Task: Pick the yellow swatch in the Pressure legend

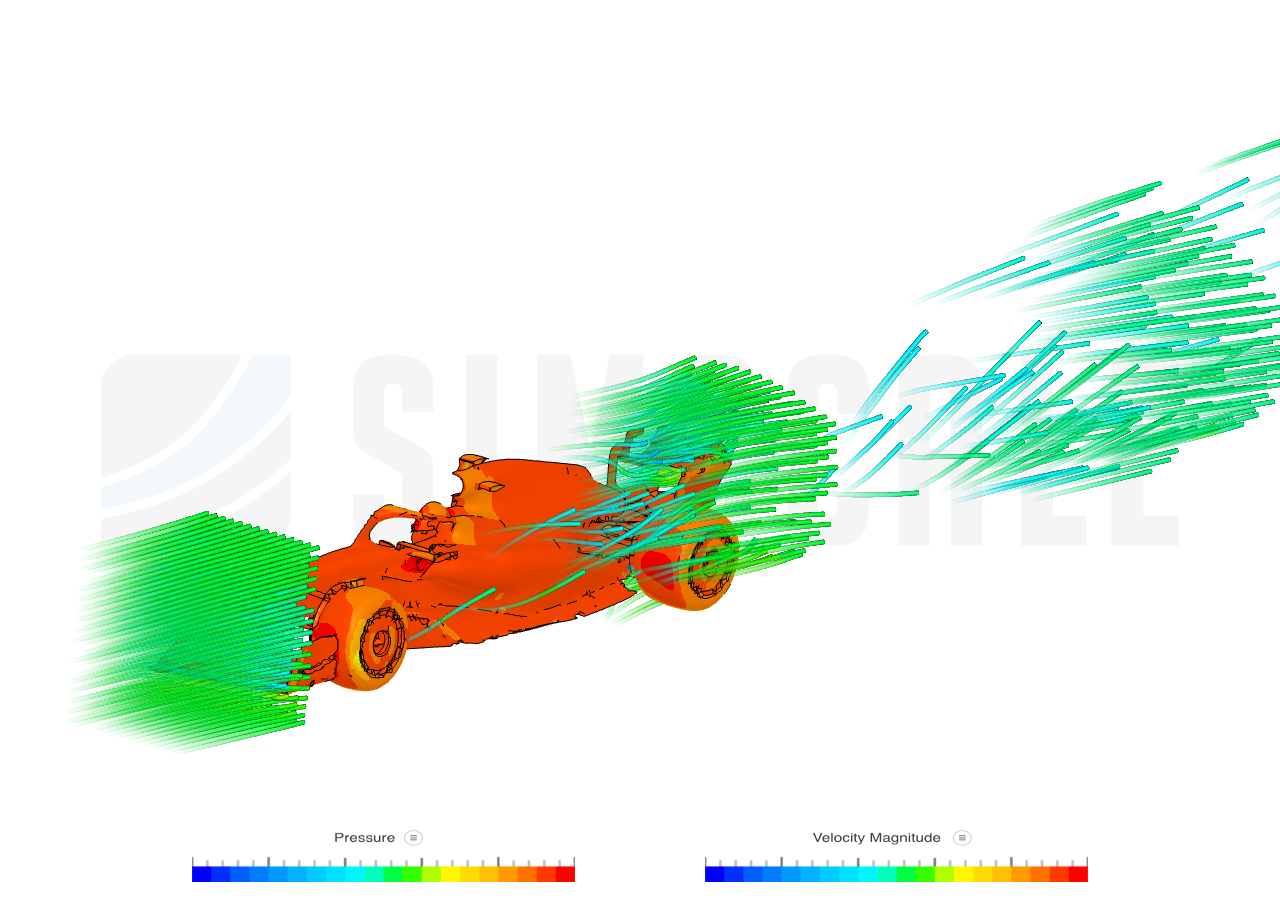Action: (x=450, y=874)
